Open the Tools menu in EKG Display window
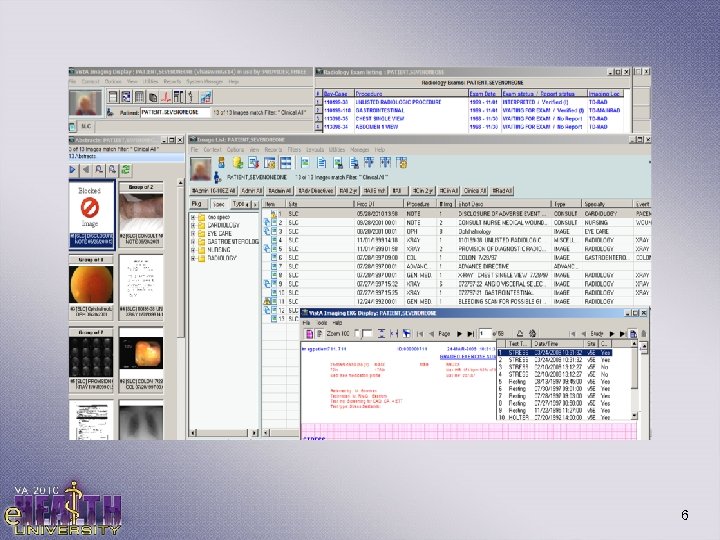The image size is (720, 540). pos(322,323)
